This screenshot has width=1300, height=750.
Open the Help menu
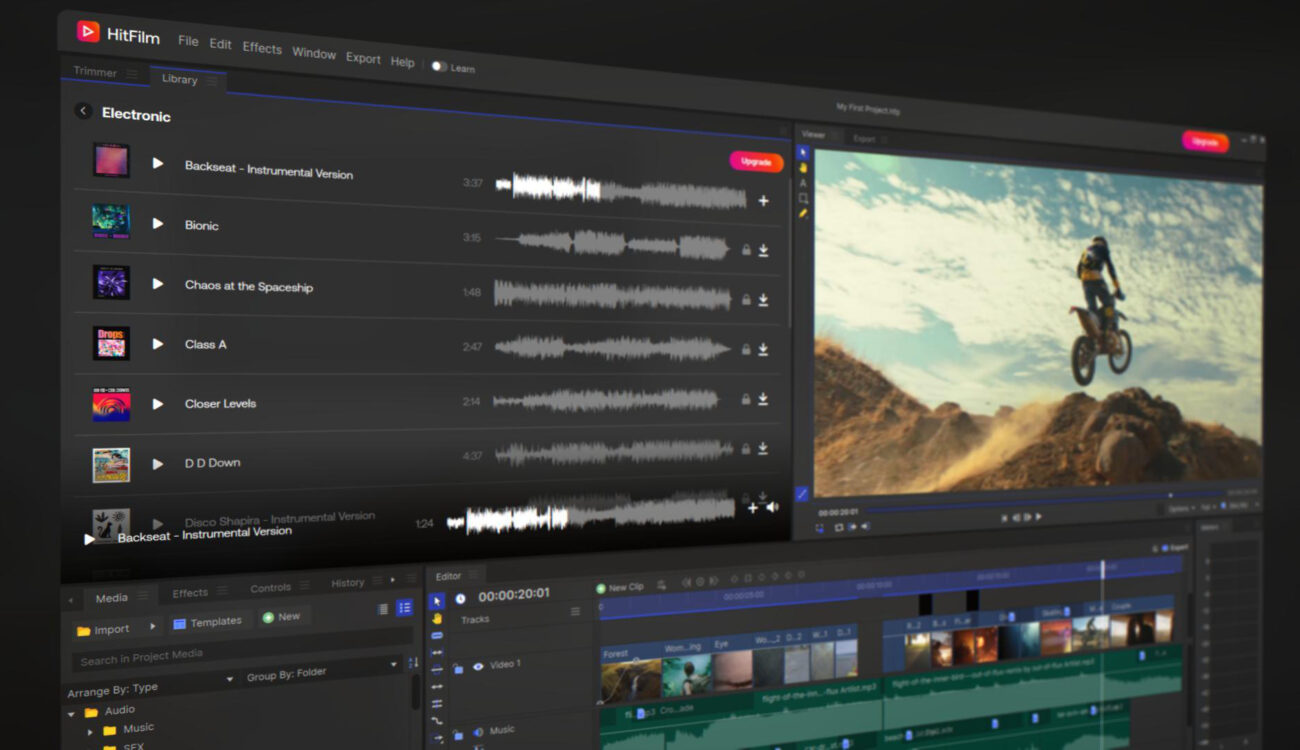402,62
